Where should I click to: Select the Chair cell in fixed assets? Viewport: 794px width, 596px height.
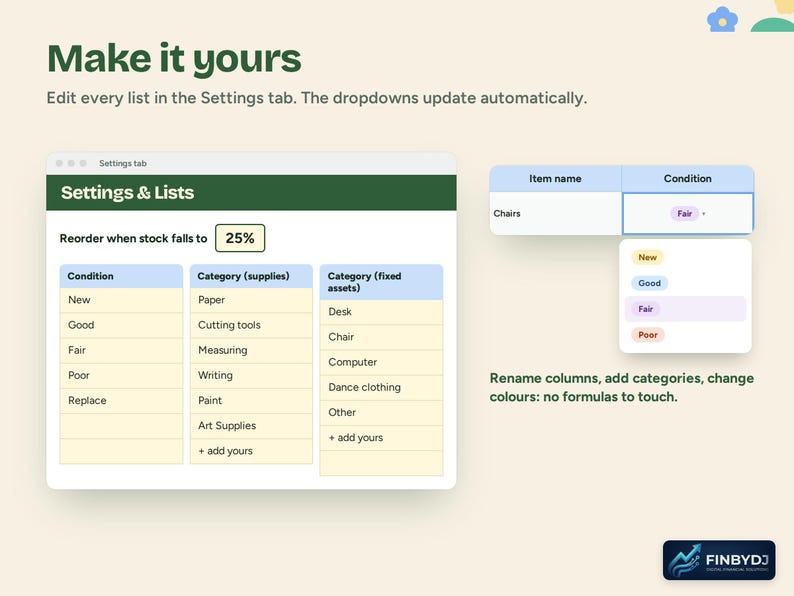tap(381, 337)
